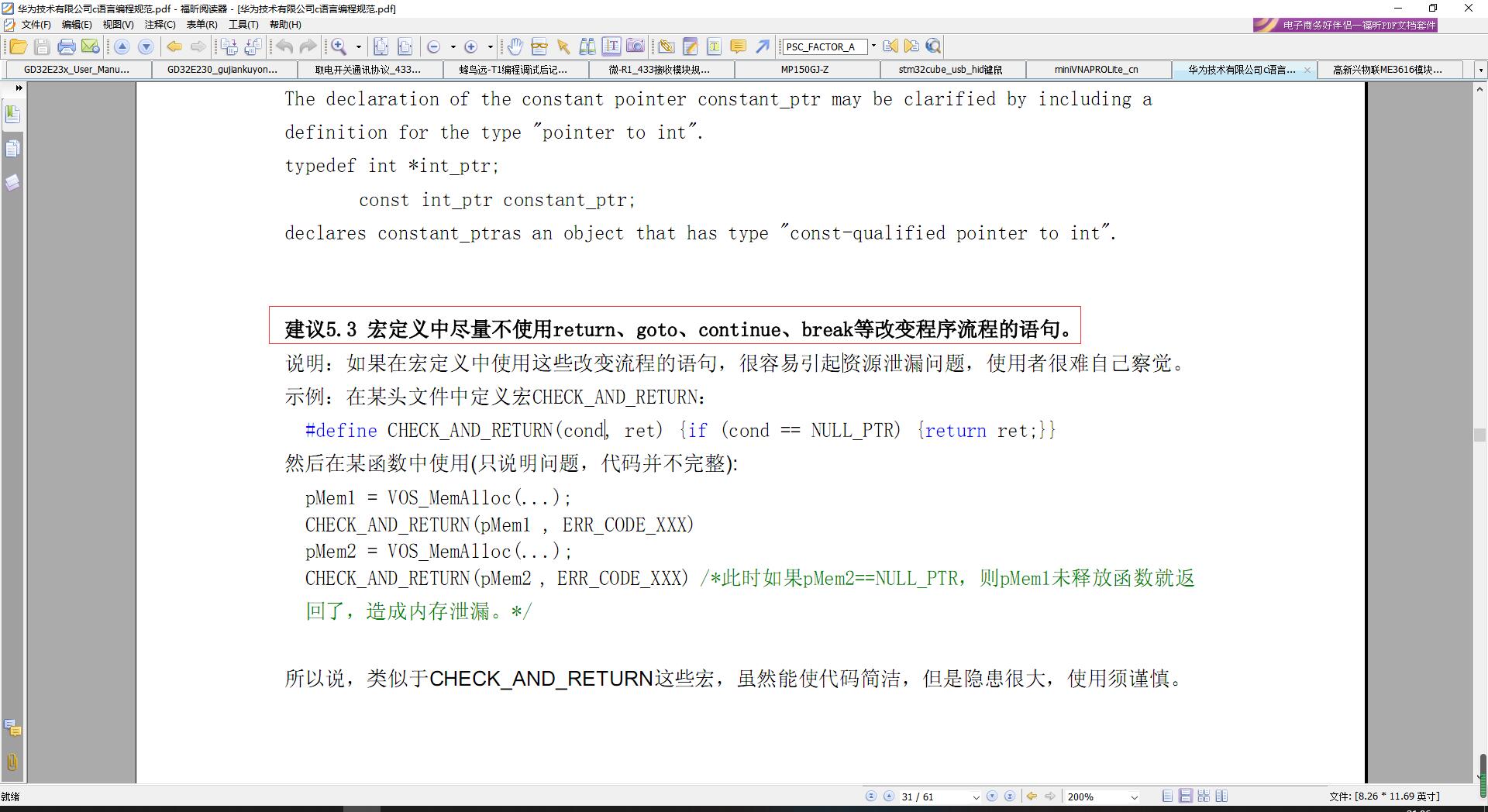Toggle the Select Text tool

611,46
